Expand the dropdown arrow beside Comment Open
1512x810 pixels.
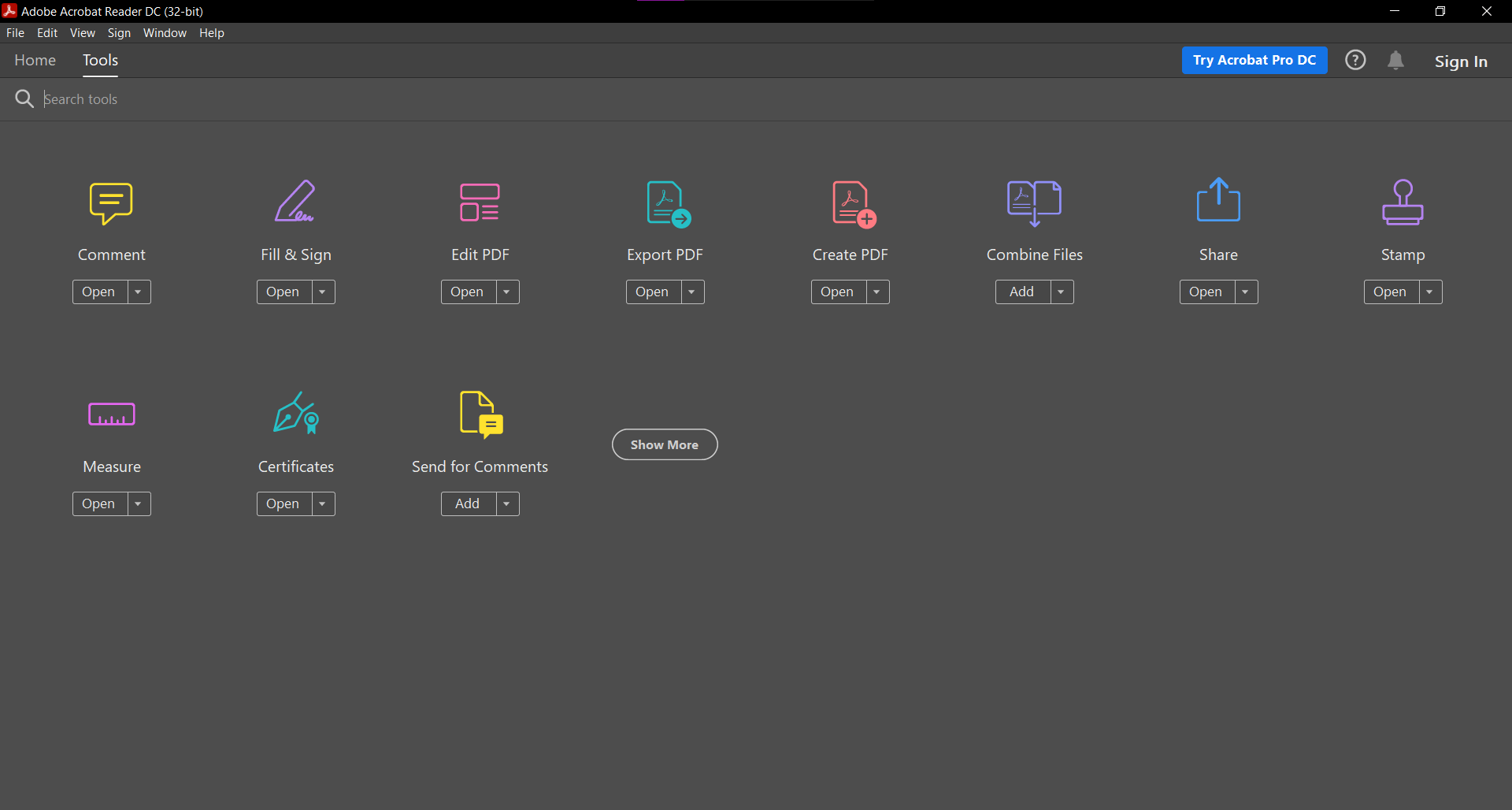click(x=139, y=292)
